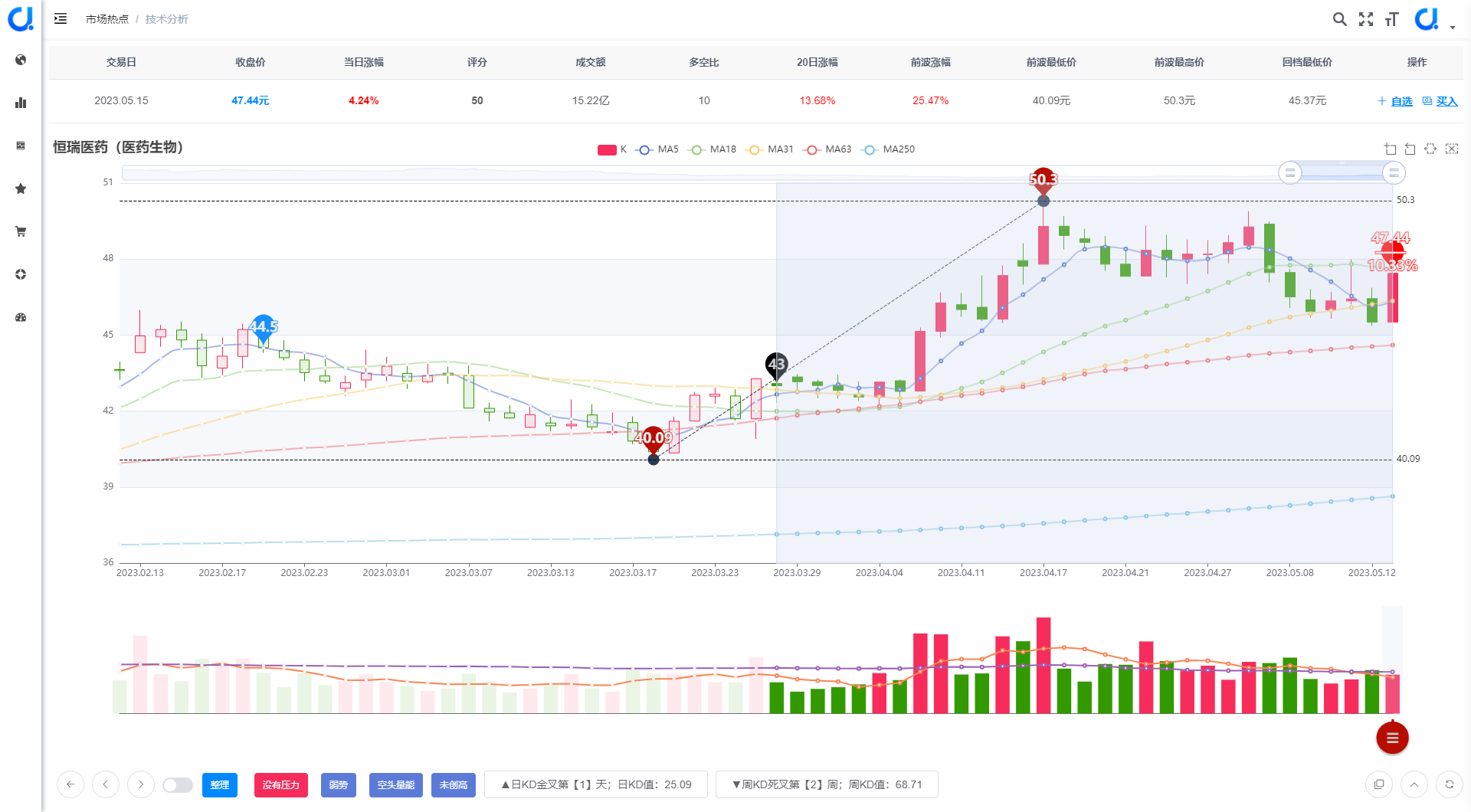Toggle the switch next to 整理 tag

pyautogui.click(x=178, y=785)
